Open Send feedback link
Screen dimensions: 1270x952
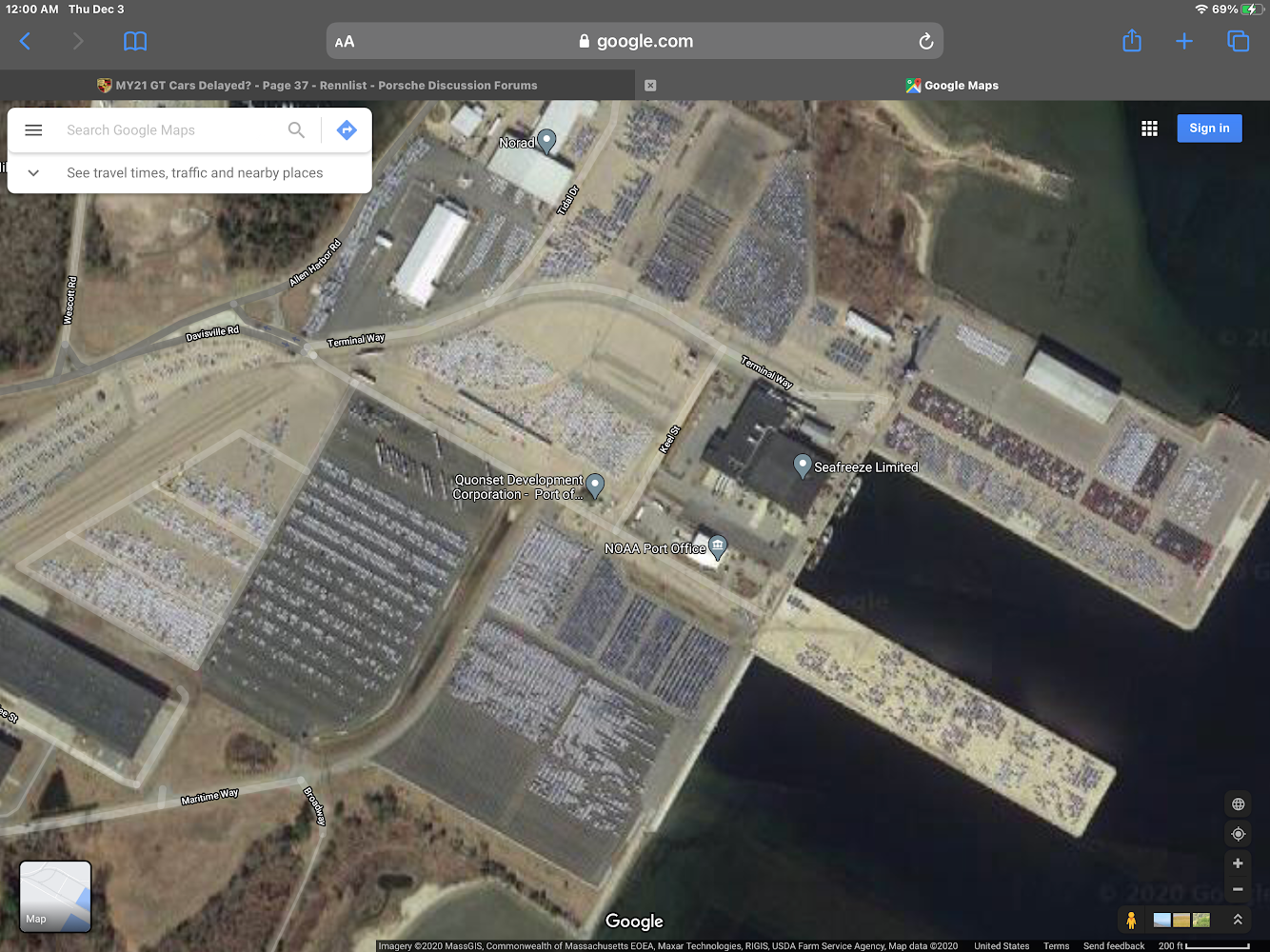pyautogui.click(x=1113, y=946)
